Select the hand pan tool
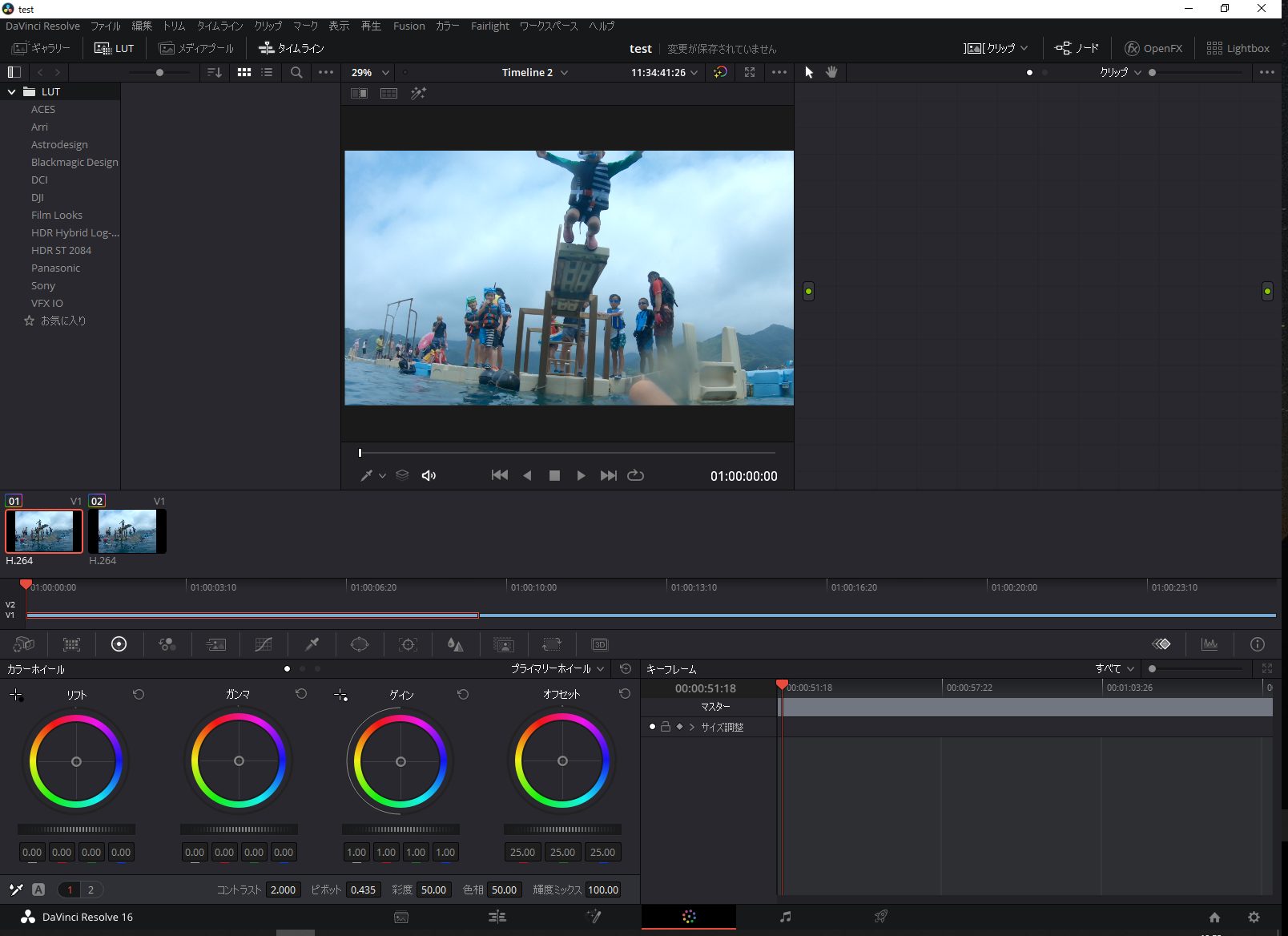This screenshot has height=936, width=1288. (831, 72)
